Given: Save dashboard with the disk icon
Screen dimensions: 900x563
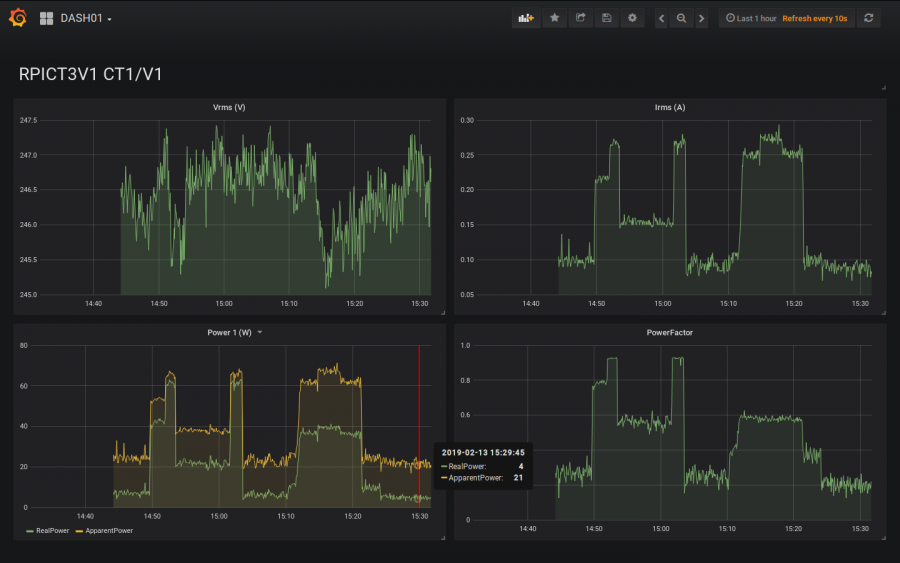Looking at the screenshot, I should point(606,18).
